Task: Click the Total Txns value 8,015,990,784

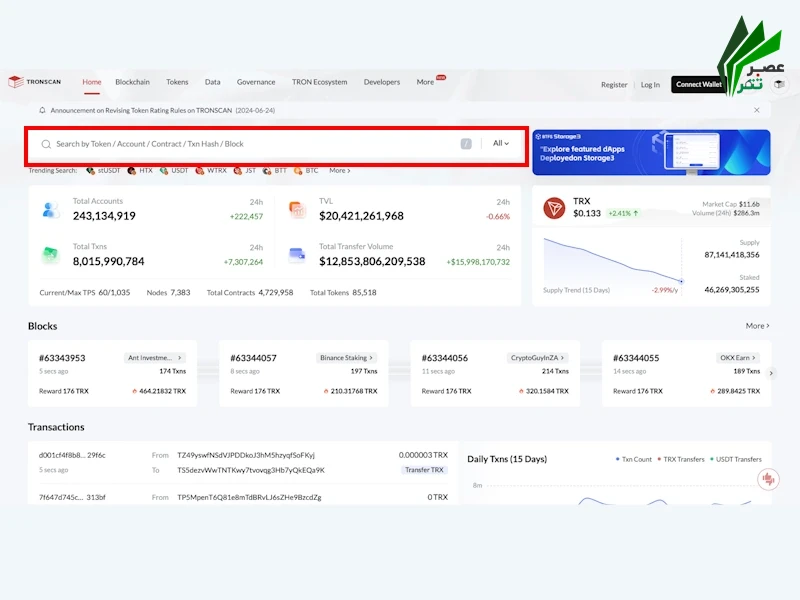Action: click(108, 261)
